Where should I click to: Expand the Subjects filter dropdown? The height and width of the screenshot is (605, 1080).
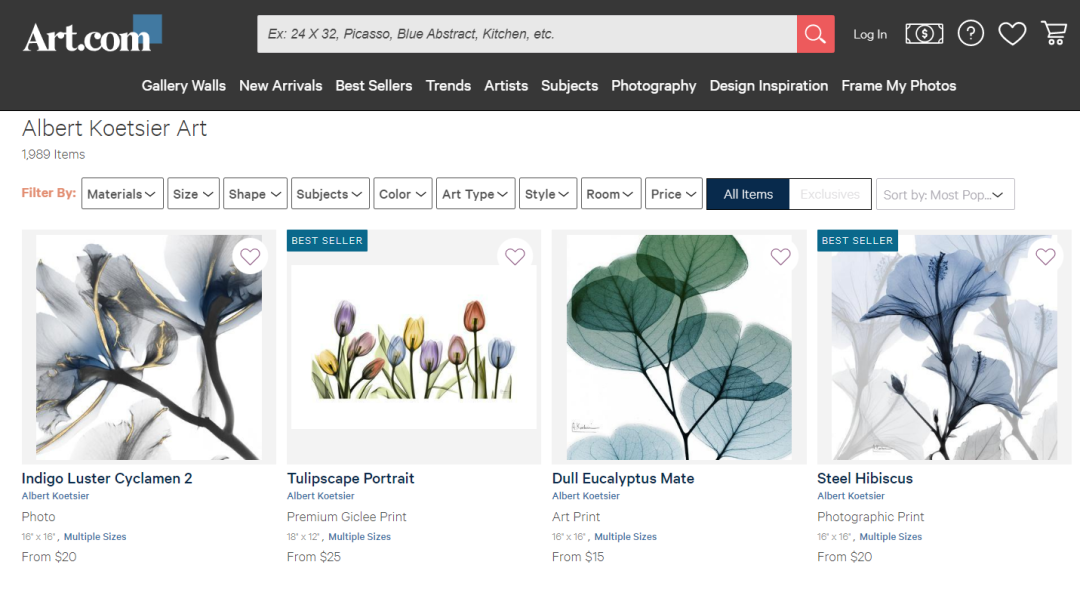pyautogui.click(x=330, y=194)
